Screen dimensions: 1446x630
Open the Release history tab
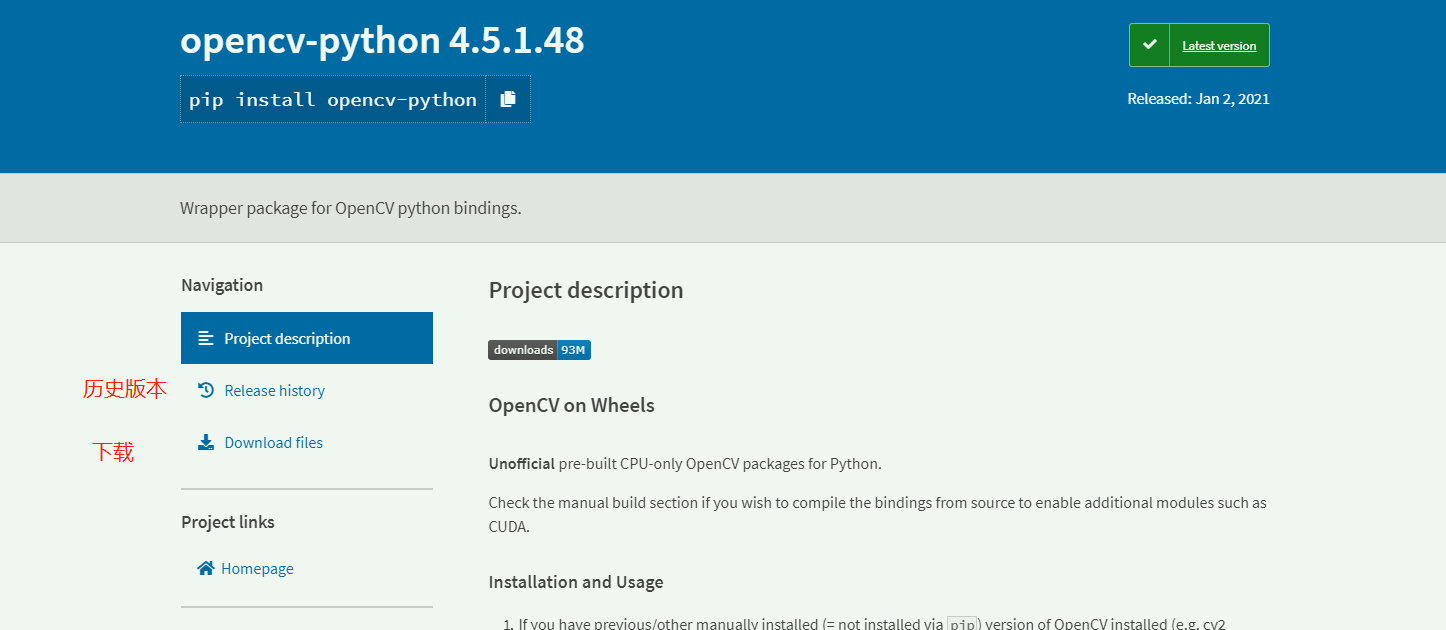(x=307, y=390)
